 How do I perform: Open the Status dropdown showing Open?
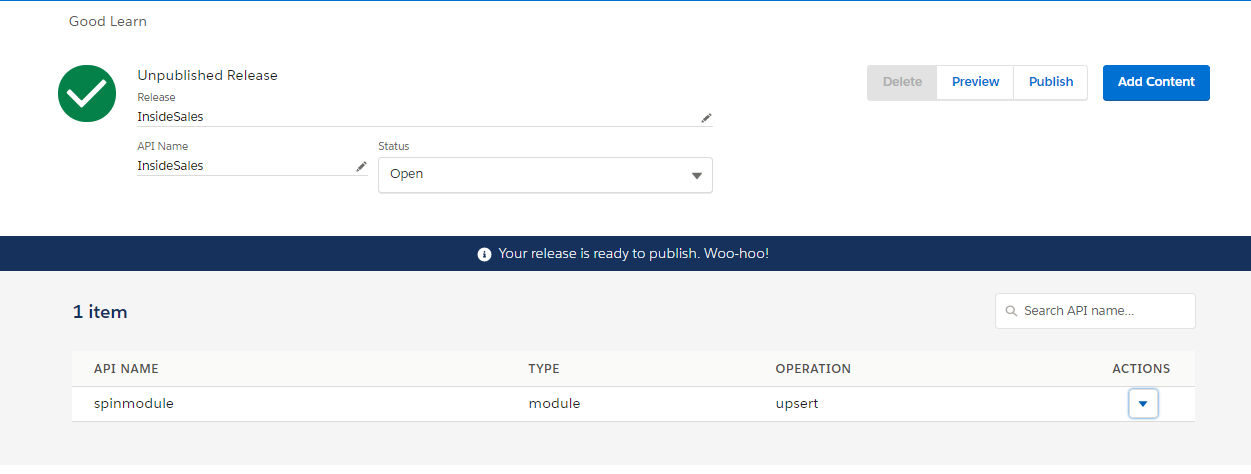coord(545,174)
